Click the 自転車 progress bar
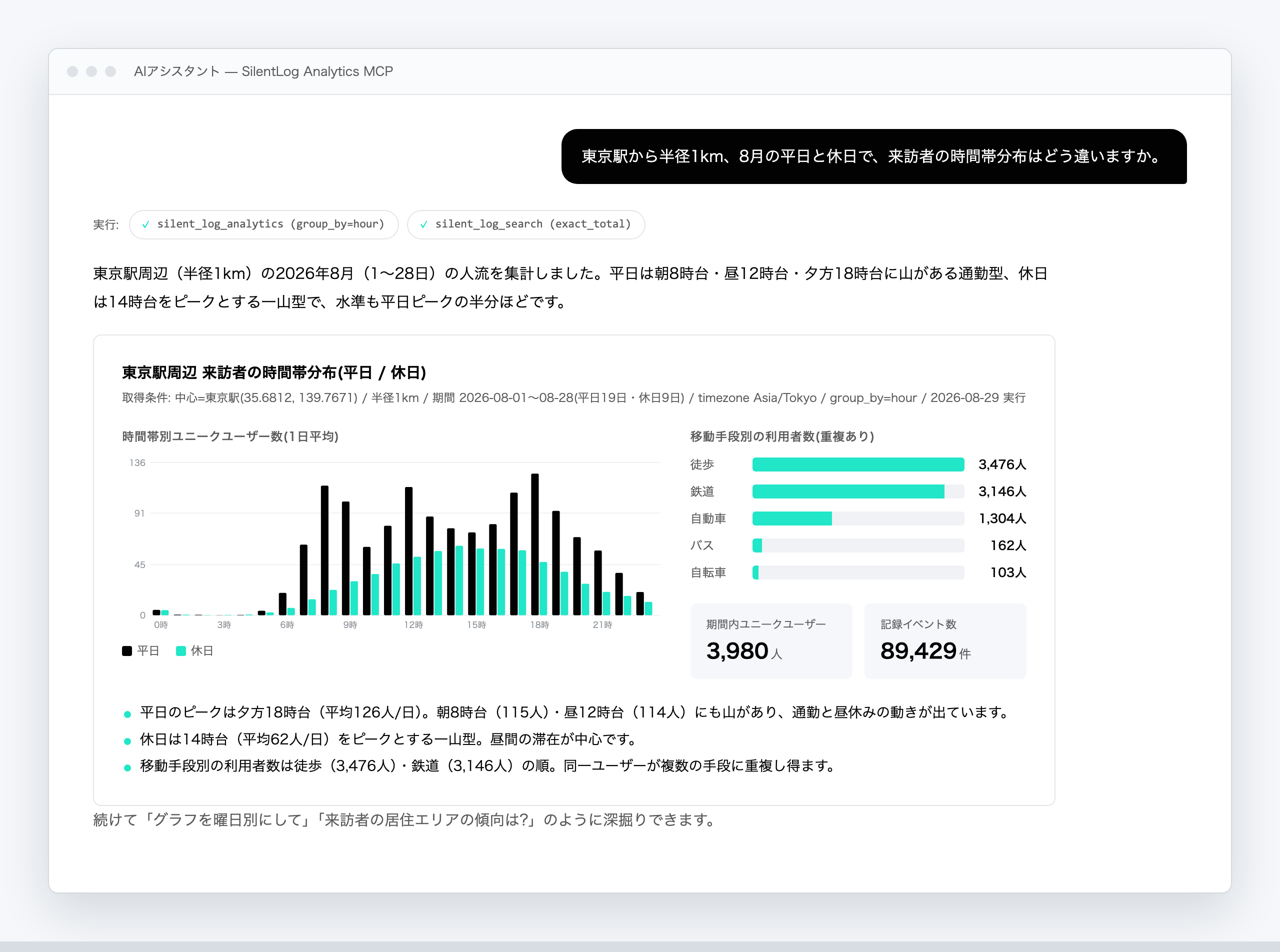Screen dimensions: 1280x952 pos(858,572)
